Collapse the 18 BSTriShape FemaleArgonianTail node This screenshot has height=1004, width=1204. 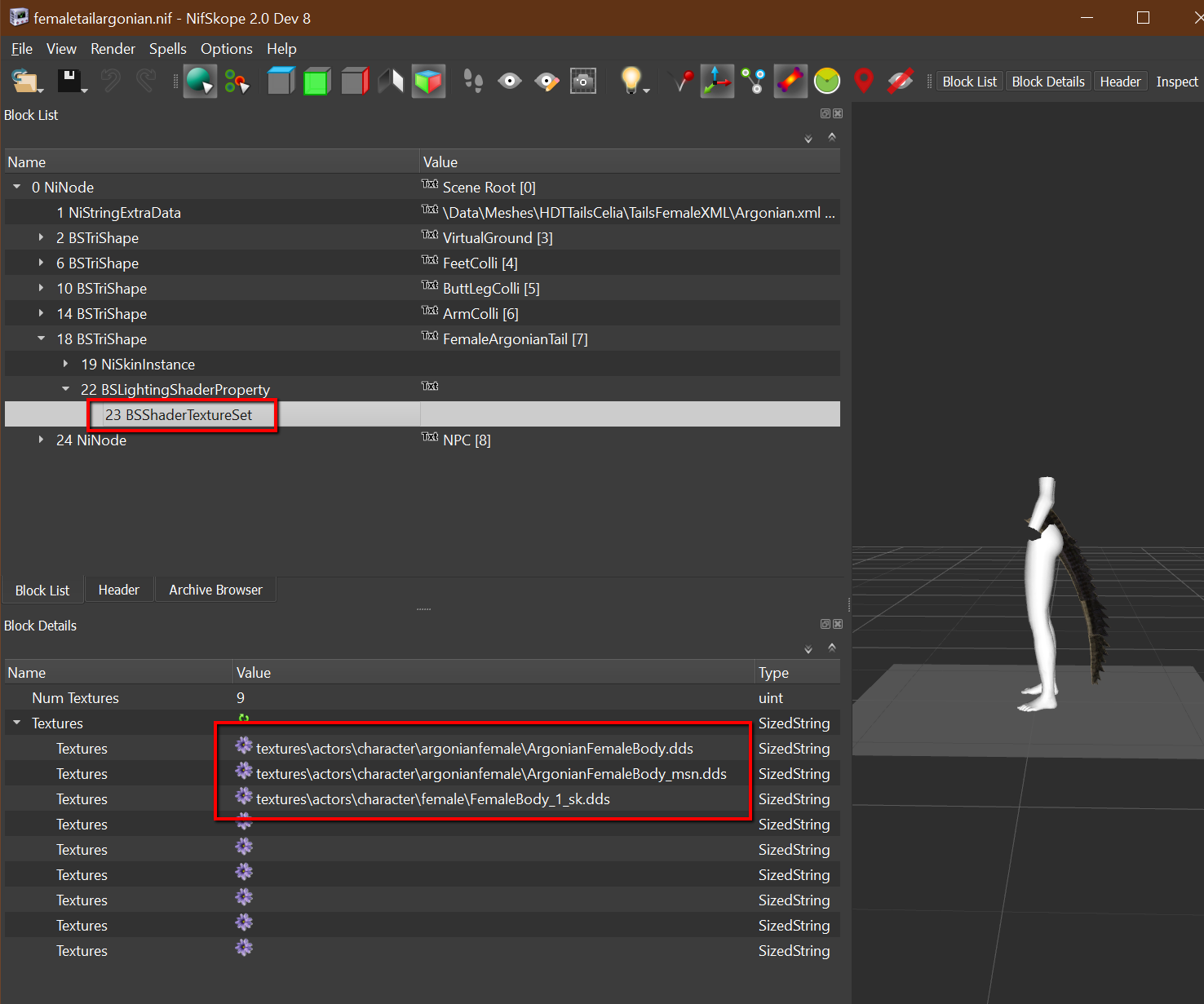tap(41, 338)
